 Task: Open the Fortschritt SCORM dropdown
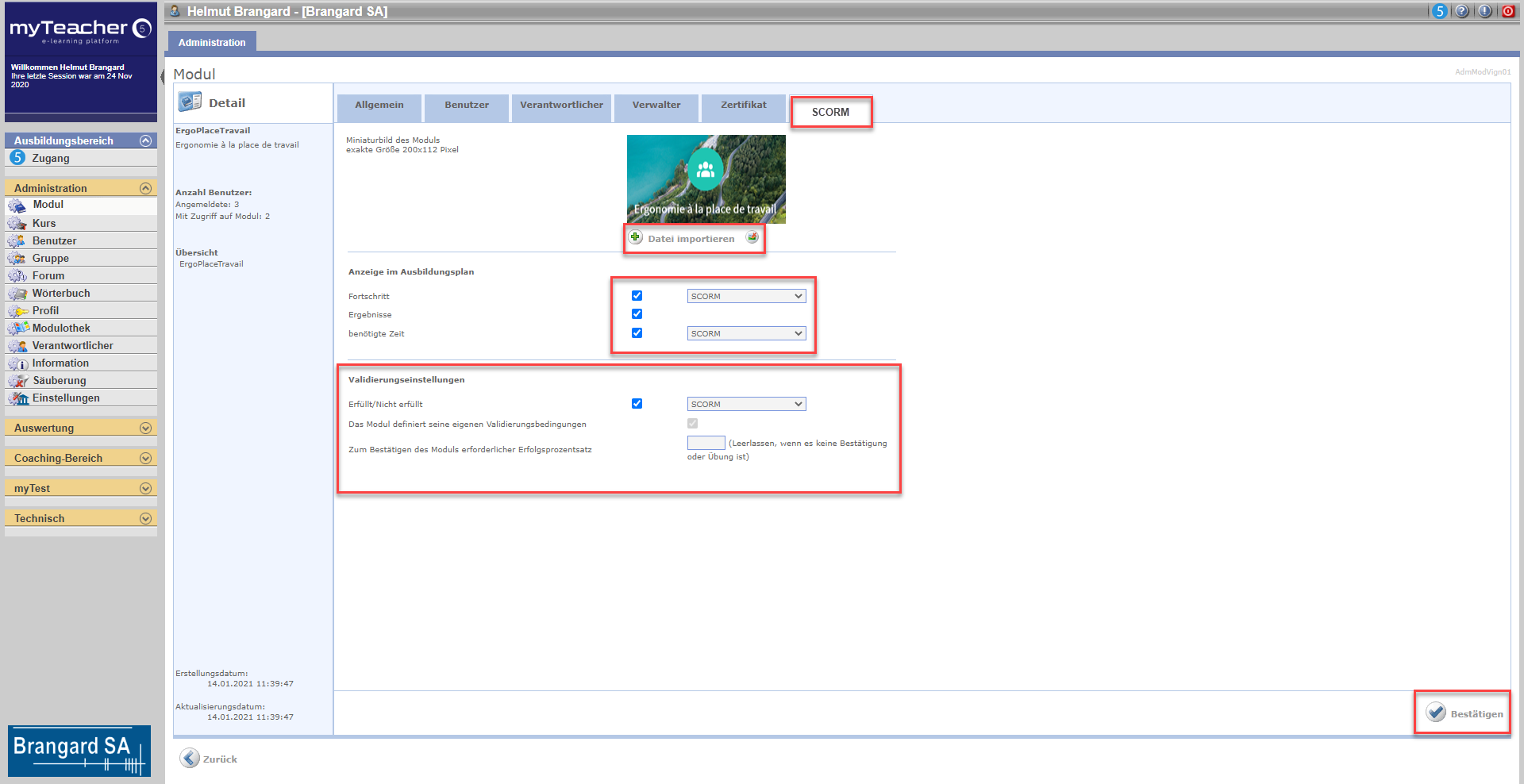tap(746, 296)
